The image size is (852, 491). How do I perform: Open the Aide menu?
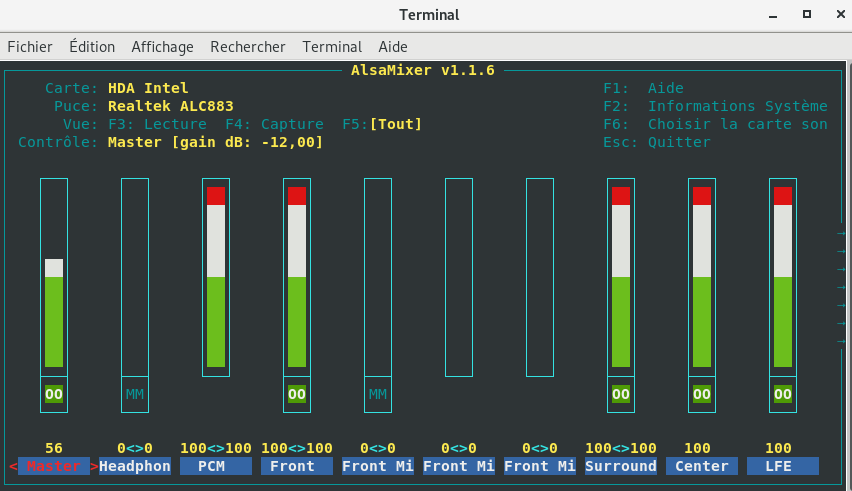(393, 47)
